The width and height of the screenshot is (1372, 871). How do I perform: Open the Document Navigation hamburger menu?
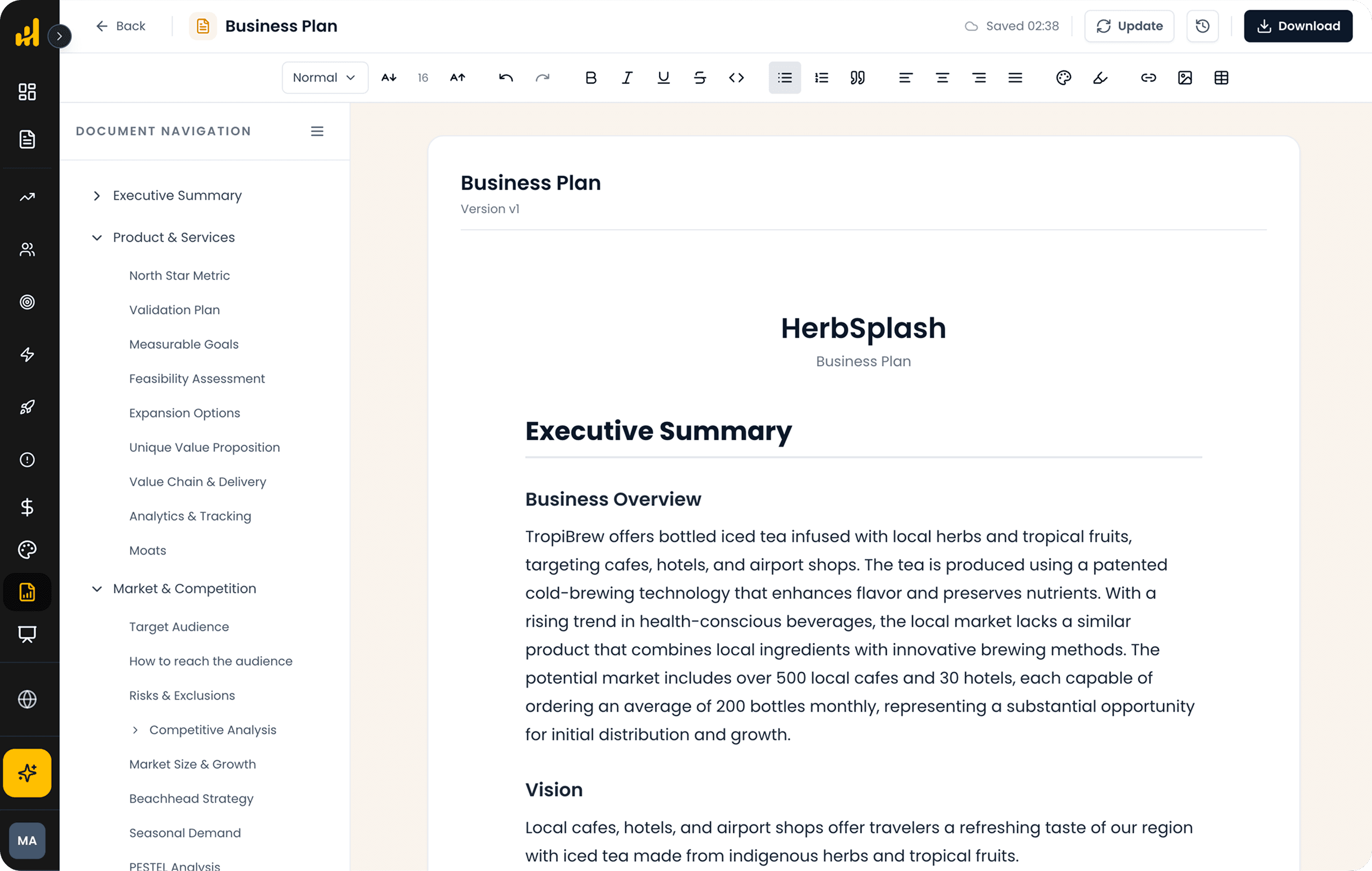click(317, 131)
